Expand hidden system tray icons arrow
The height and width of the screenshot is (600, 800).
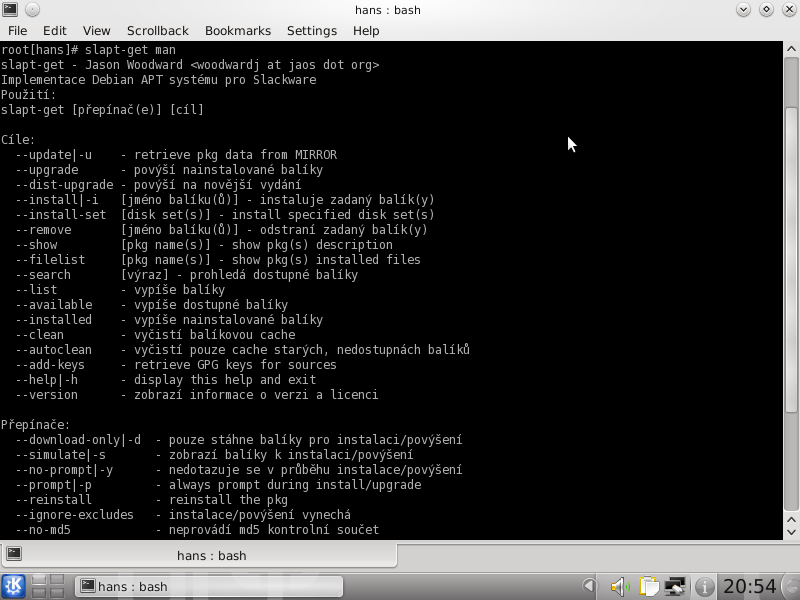pos(589,586)
